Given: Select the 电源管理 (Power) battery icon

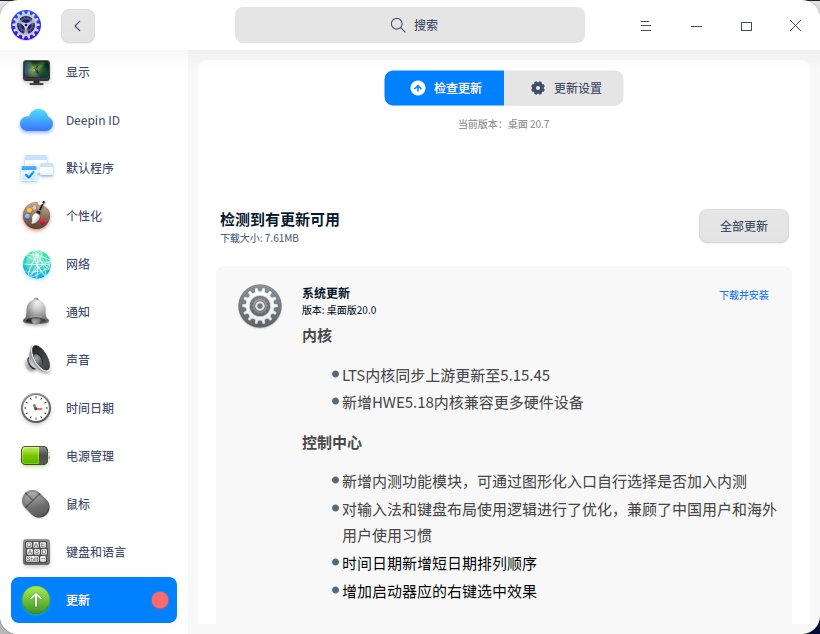Looking at the screenshot, I should pos(35,456).
